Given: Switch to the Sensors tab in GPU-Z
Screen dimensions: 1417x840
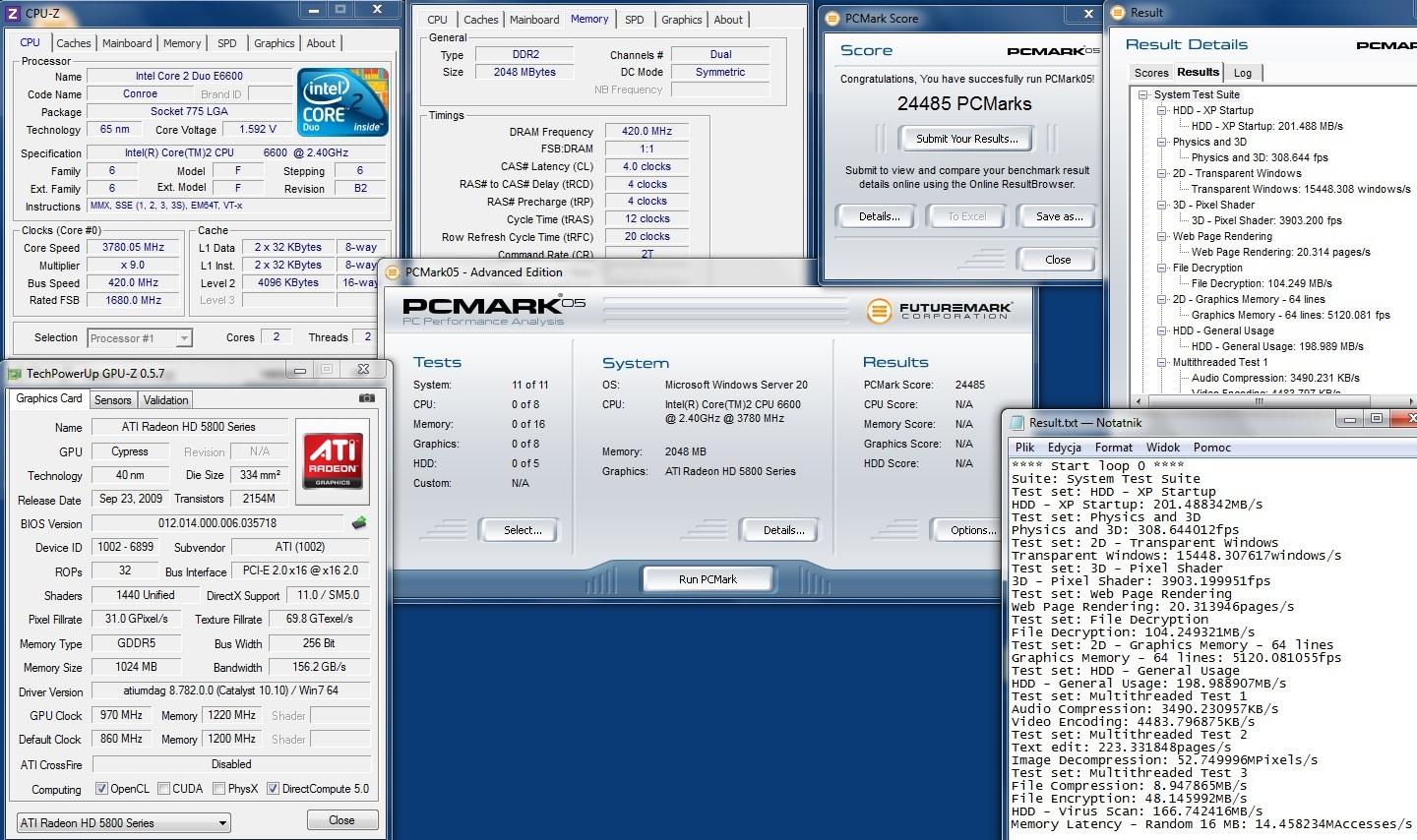Looking at the screenshot, I should [x=113, y=400].
